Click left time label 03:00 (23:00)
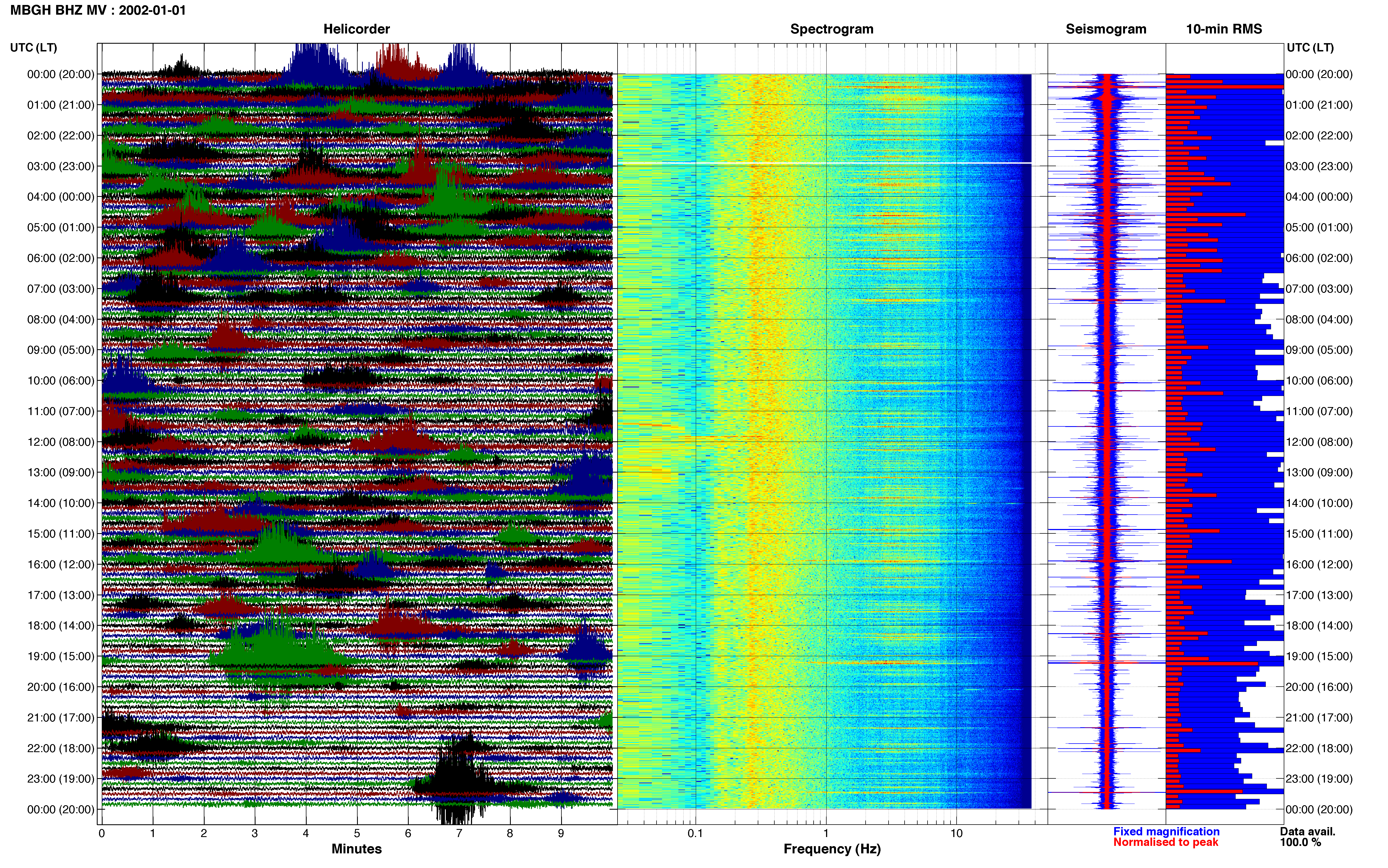 click(x=60, y=166)
